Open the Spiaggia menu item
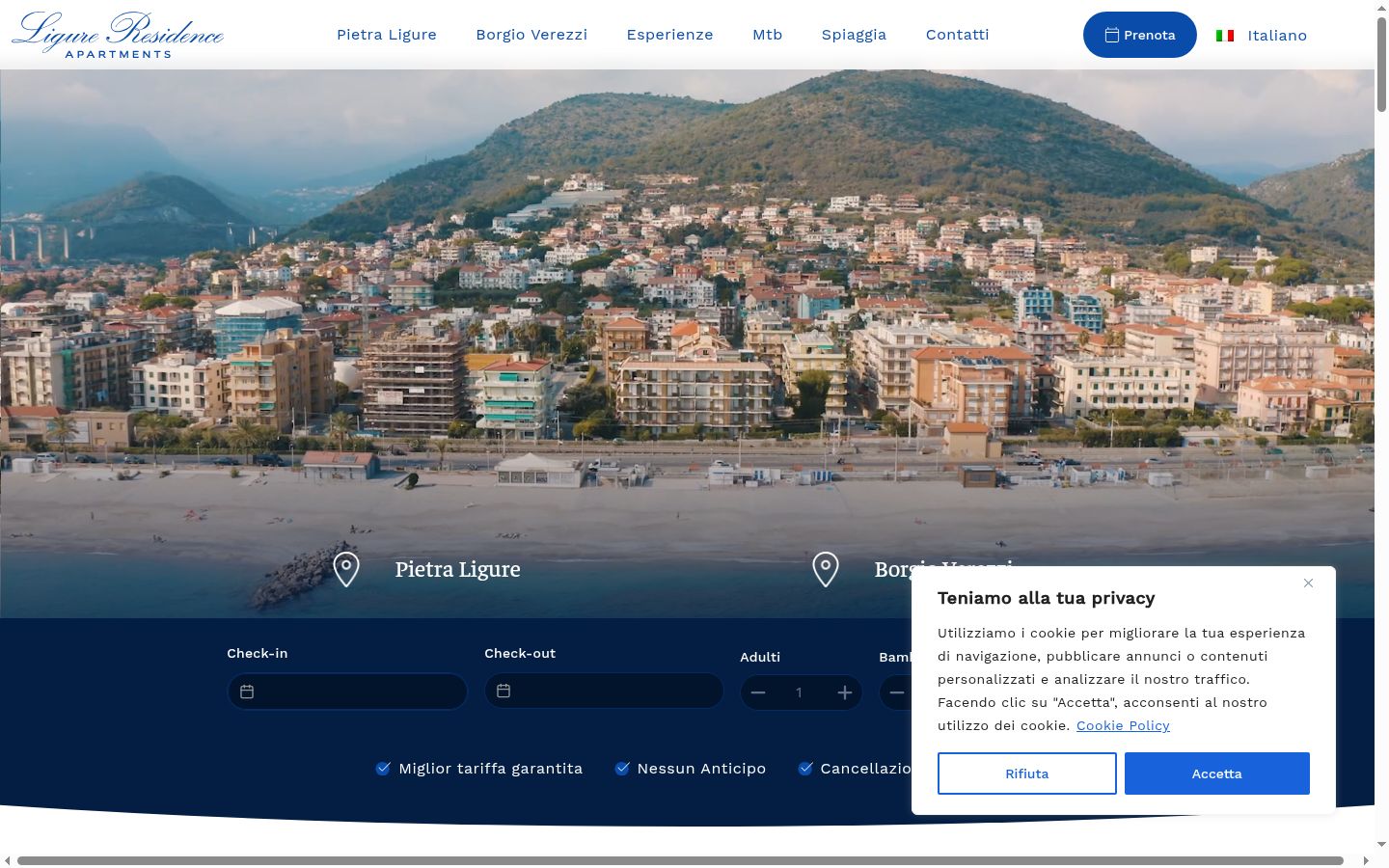This screenshot has height=868, width=1389. coord(854,35)
